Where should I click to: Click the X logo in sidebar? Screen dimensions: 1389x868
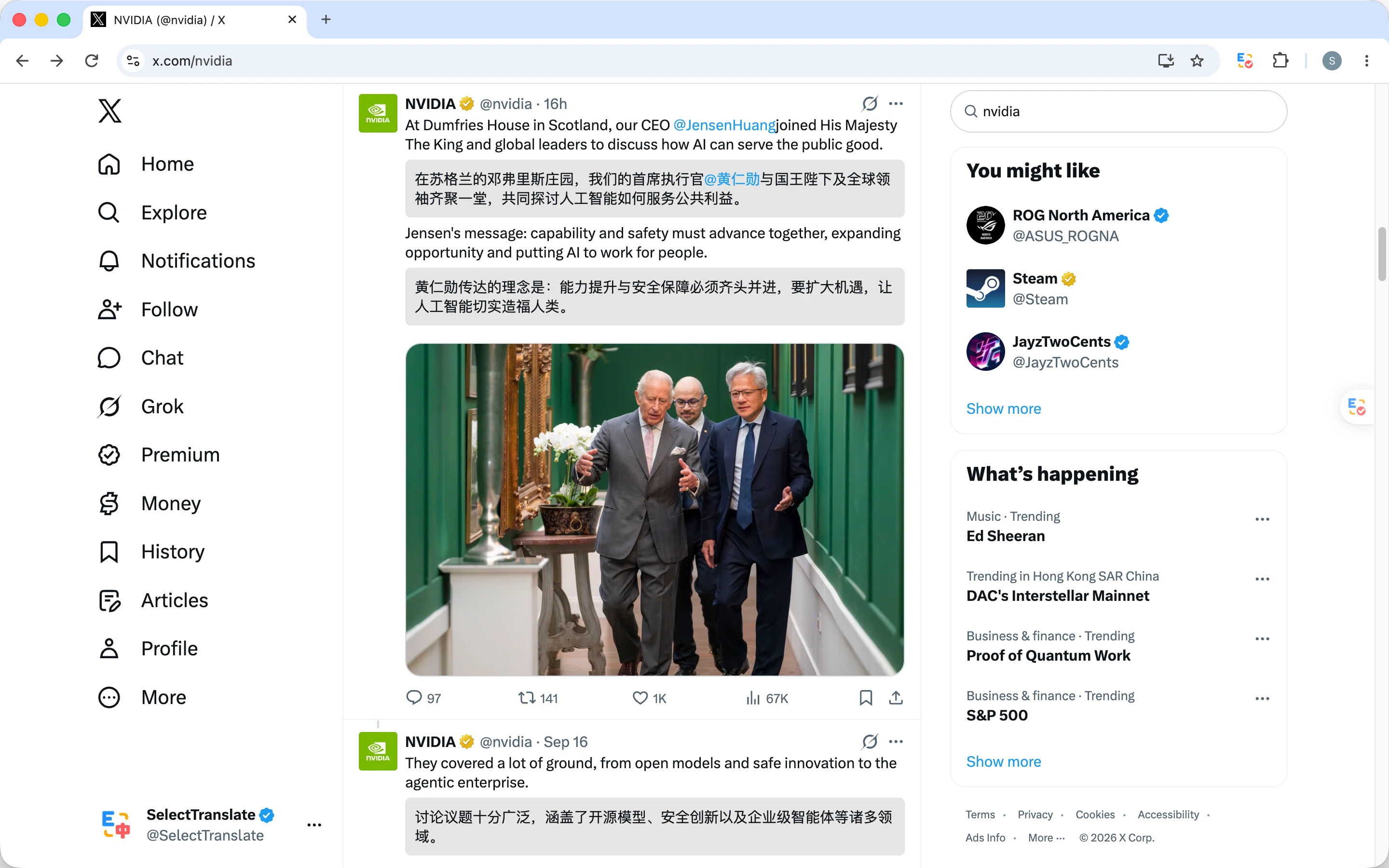pyautogui.click(x=109, y=111)
